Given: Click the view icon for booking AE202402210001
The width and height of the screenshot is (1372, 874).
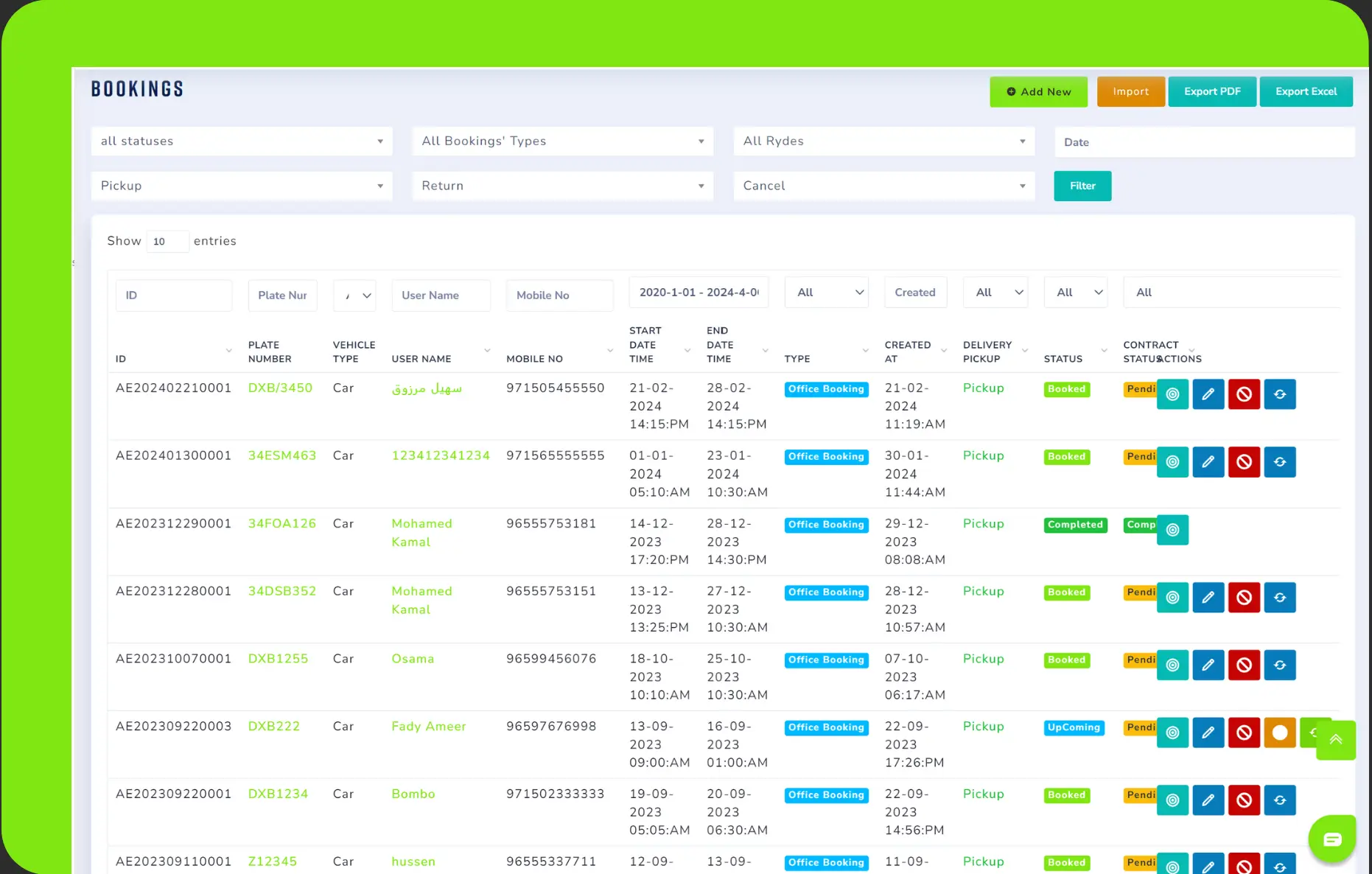Looking at the screenshot, I should (1172, 394).
